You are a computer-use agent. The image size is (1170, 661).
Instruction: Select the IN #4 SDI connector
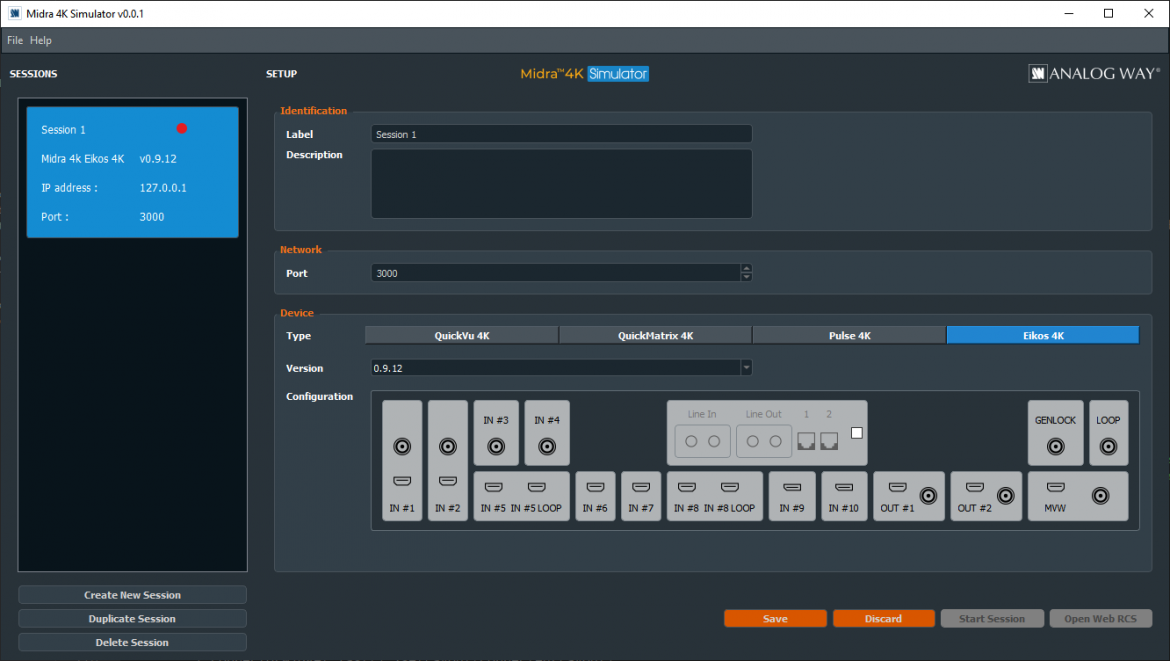[x=547, y=446]
